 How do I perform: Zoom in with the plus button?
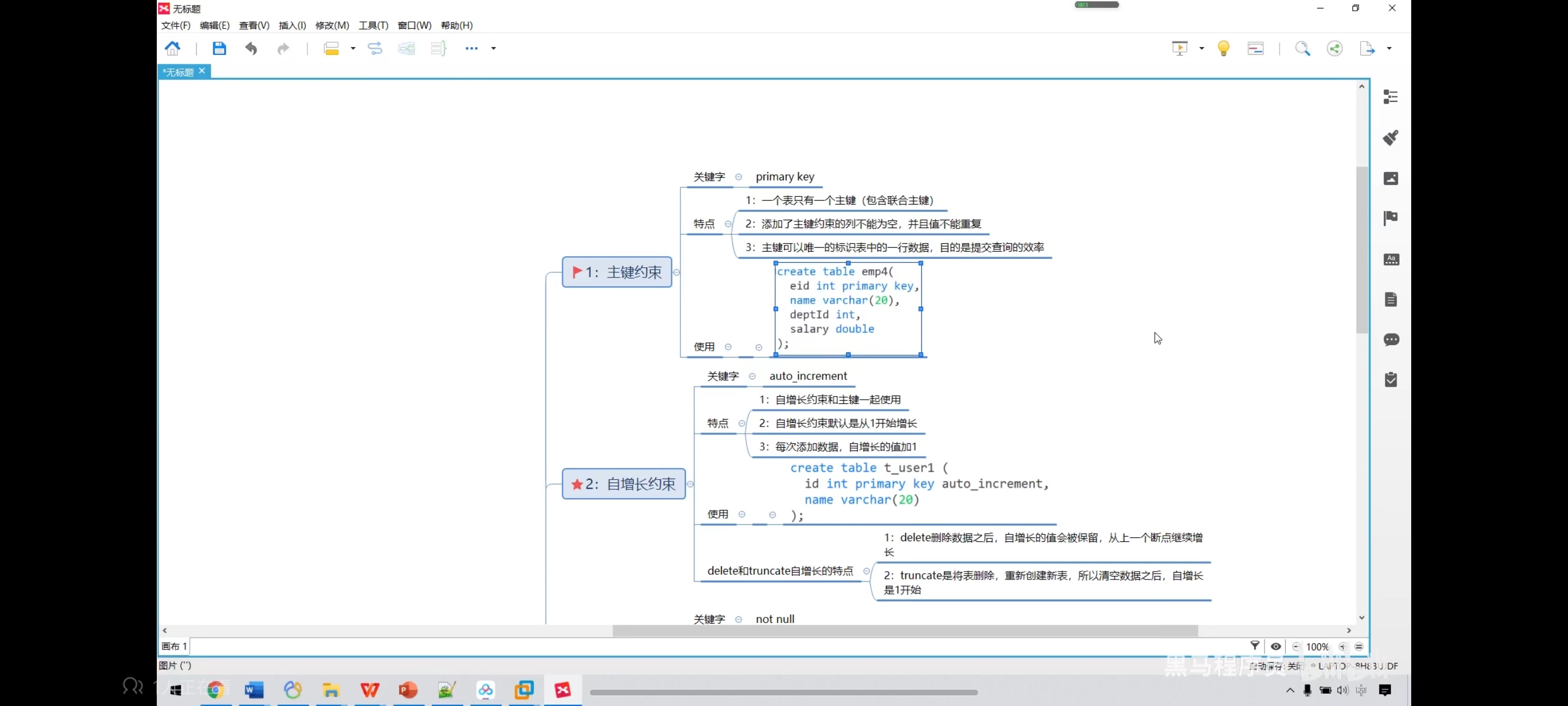[1343, 647]
